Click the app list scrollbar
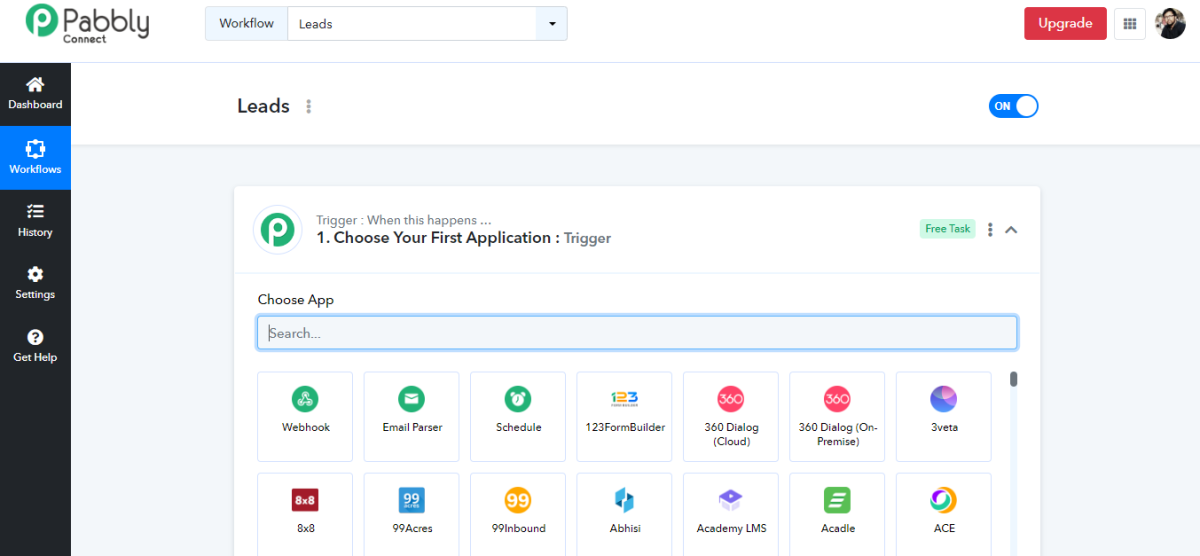This screenshot has width=1200, height=556. tap(1014, 379)
